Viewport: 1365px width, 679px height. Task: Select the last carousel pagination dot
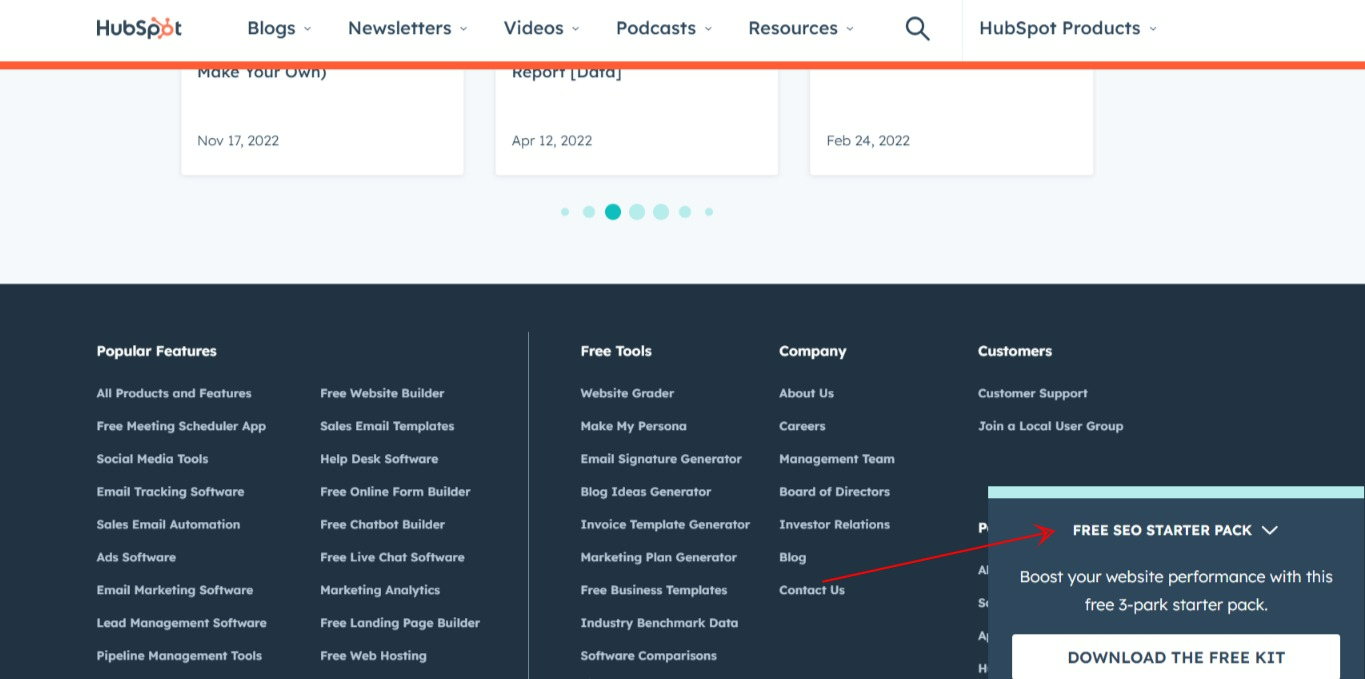pos(709,212)
